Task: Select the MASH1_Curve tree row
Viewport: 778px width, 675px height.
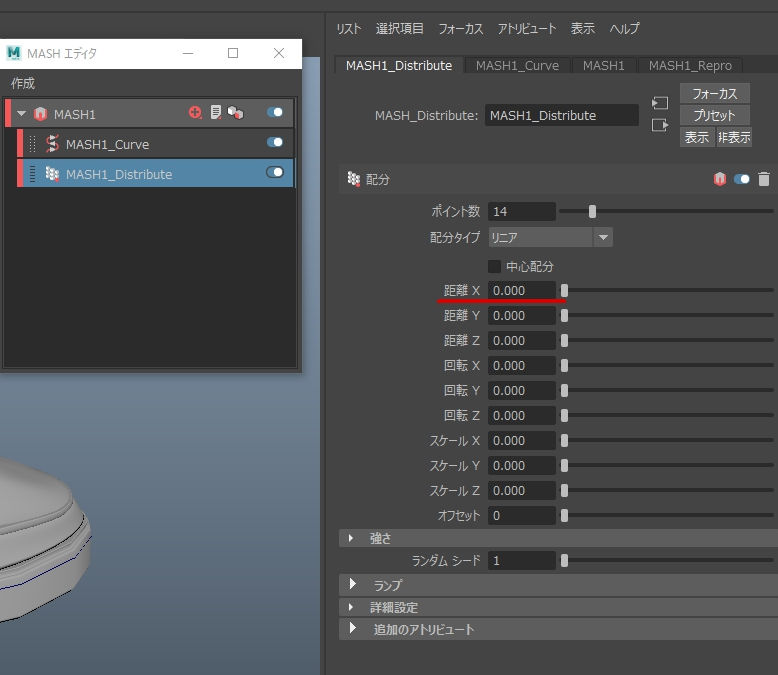Action: pyautogui.click(x=155, y=144)
